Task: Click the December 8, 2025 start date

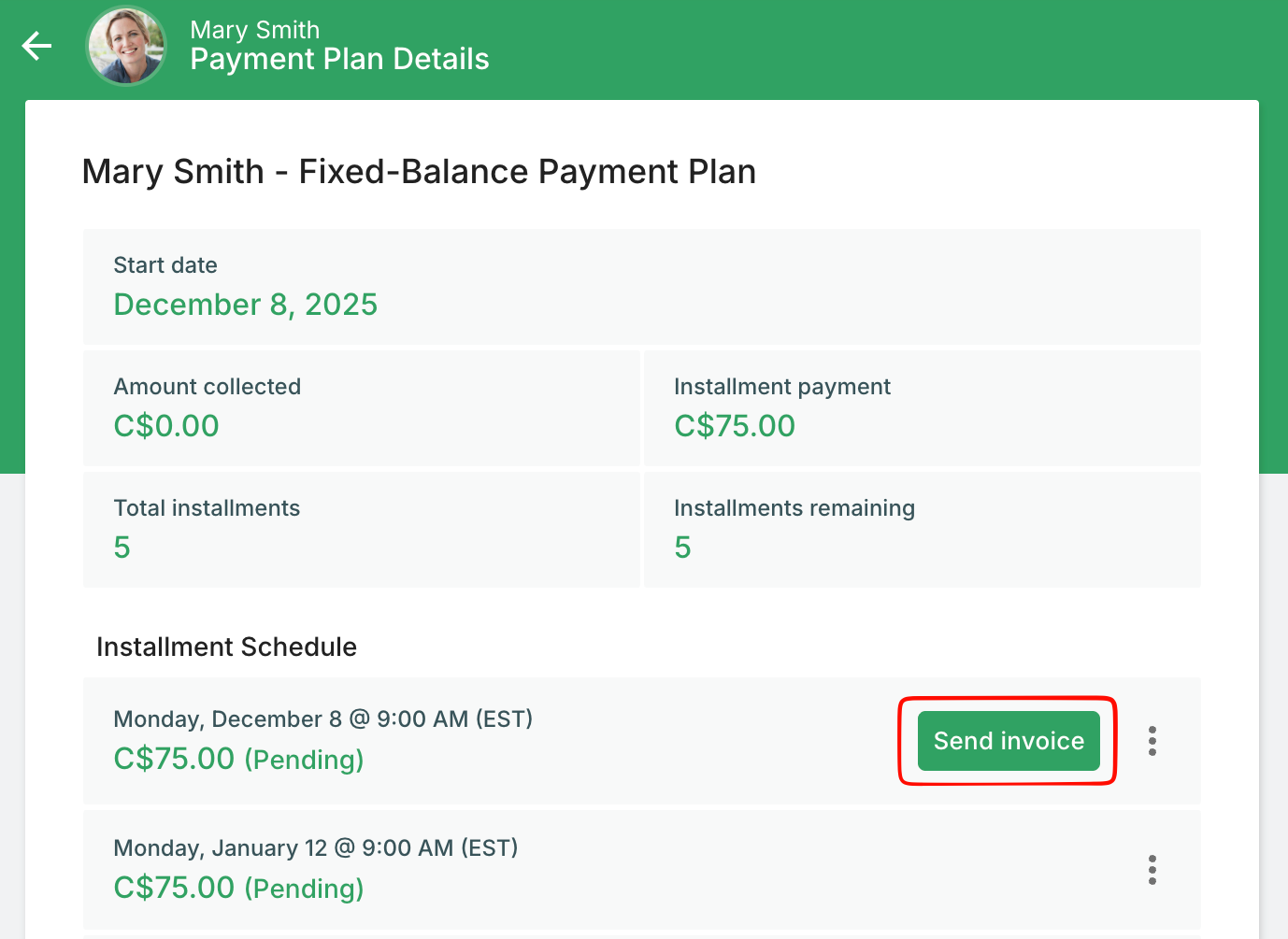Action: click(245, 305)
